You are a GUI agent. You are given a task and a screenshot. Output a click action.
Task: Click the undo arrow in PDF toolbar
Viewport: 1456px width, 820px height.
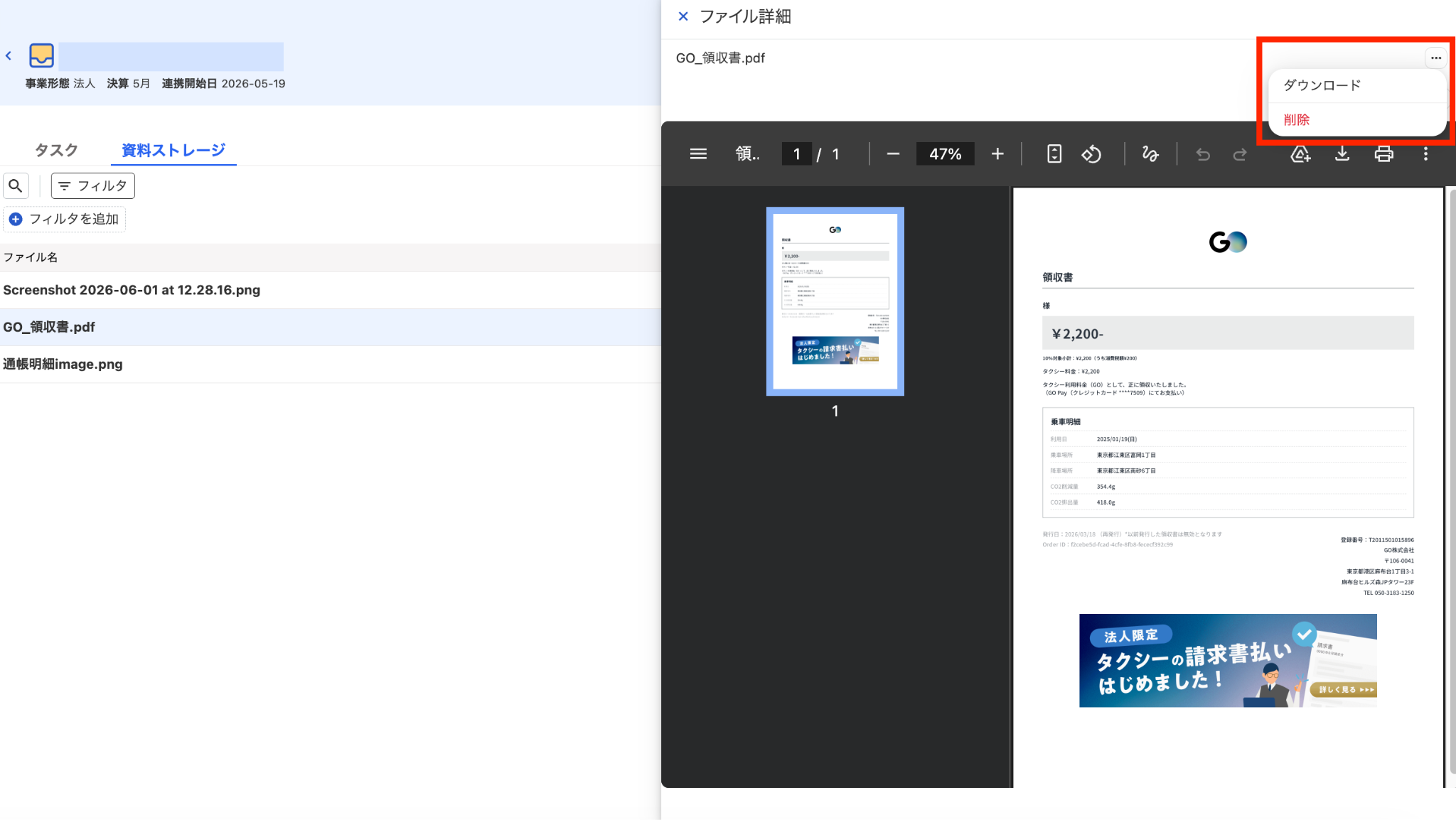(x=1203, y=154)
